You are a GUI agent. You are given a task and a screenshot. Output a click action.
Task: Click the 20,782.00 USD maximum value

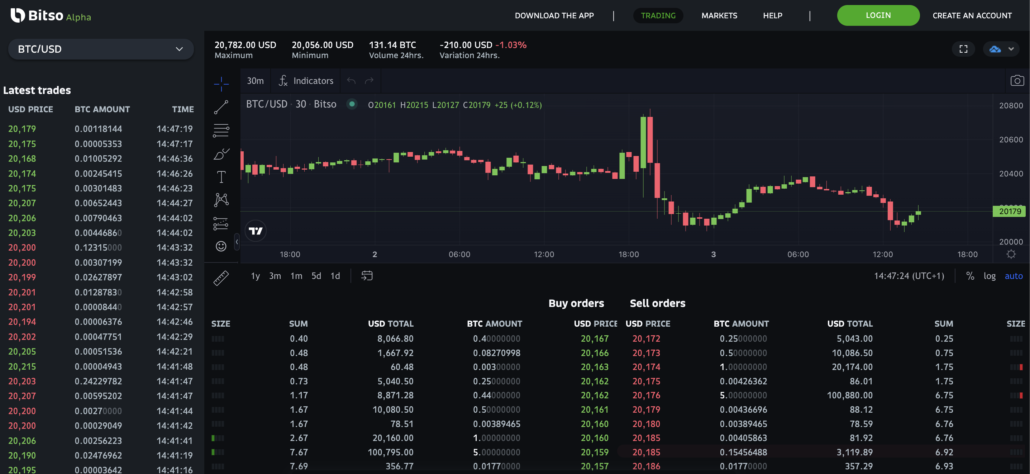coord(245,45)
